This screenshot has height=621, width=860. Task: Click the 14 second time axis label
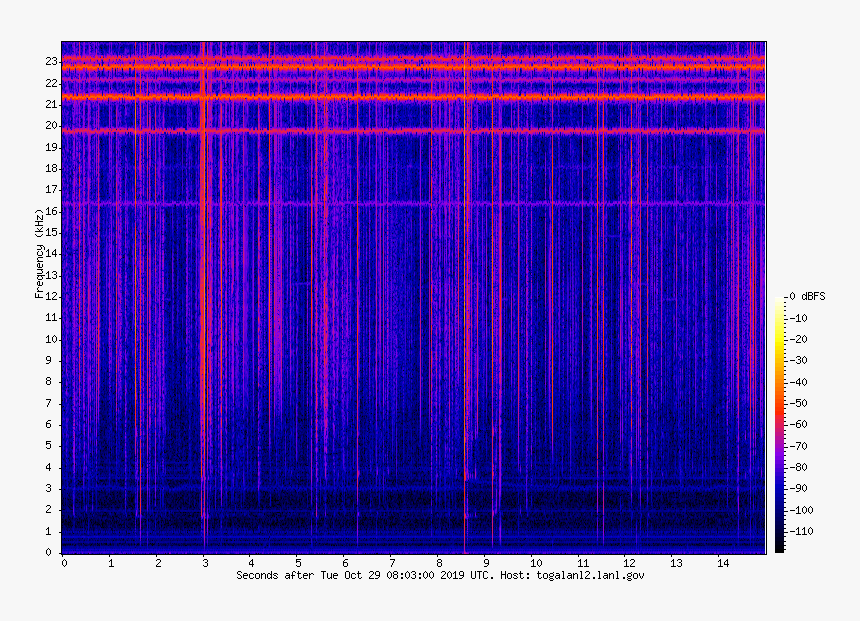coord(722,564)
